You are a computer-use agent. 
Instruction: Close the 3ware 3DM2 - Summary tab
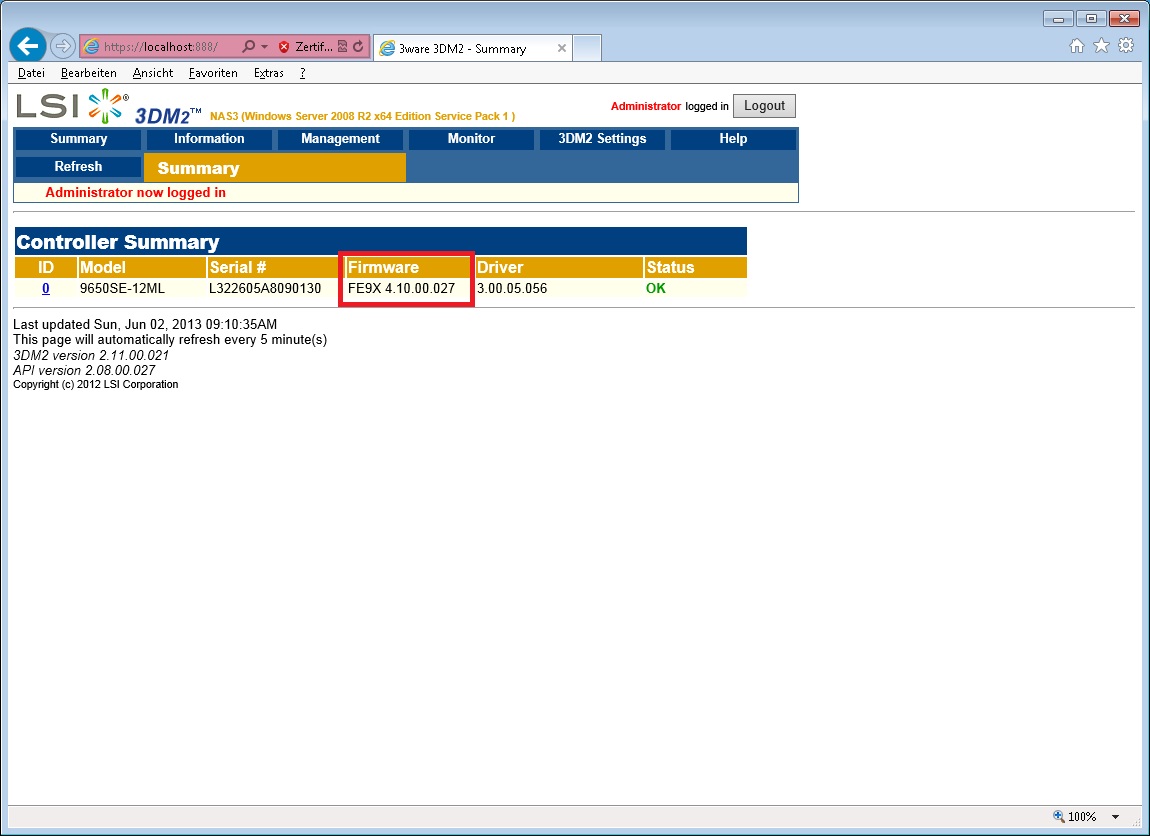[x=562, y=48]
